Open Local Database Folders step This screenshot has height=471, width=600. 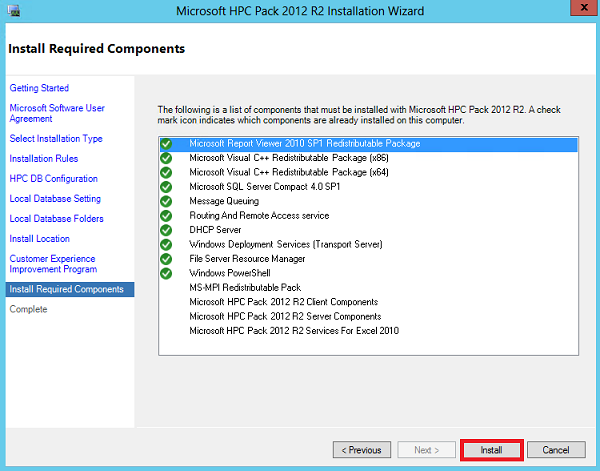point(57,218)
